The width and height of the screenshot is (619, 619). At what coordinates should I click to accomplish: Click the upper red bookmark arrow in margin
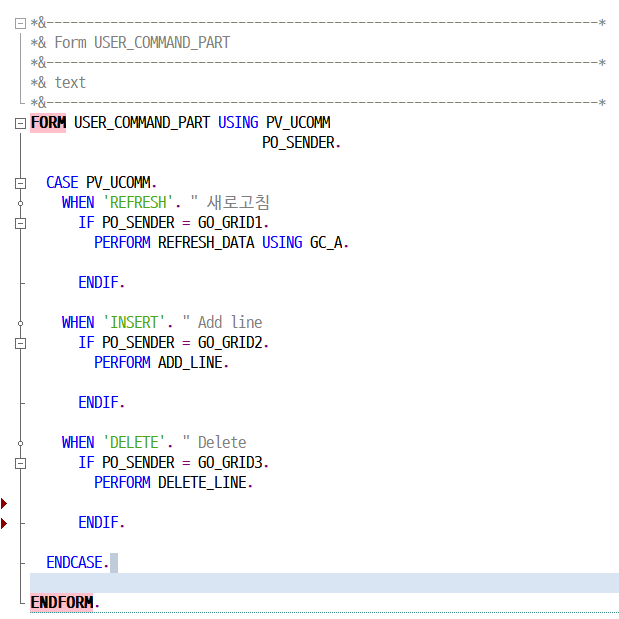click(x=4, y=503)
